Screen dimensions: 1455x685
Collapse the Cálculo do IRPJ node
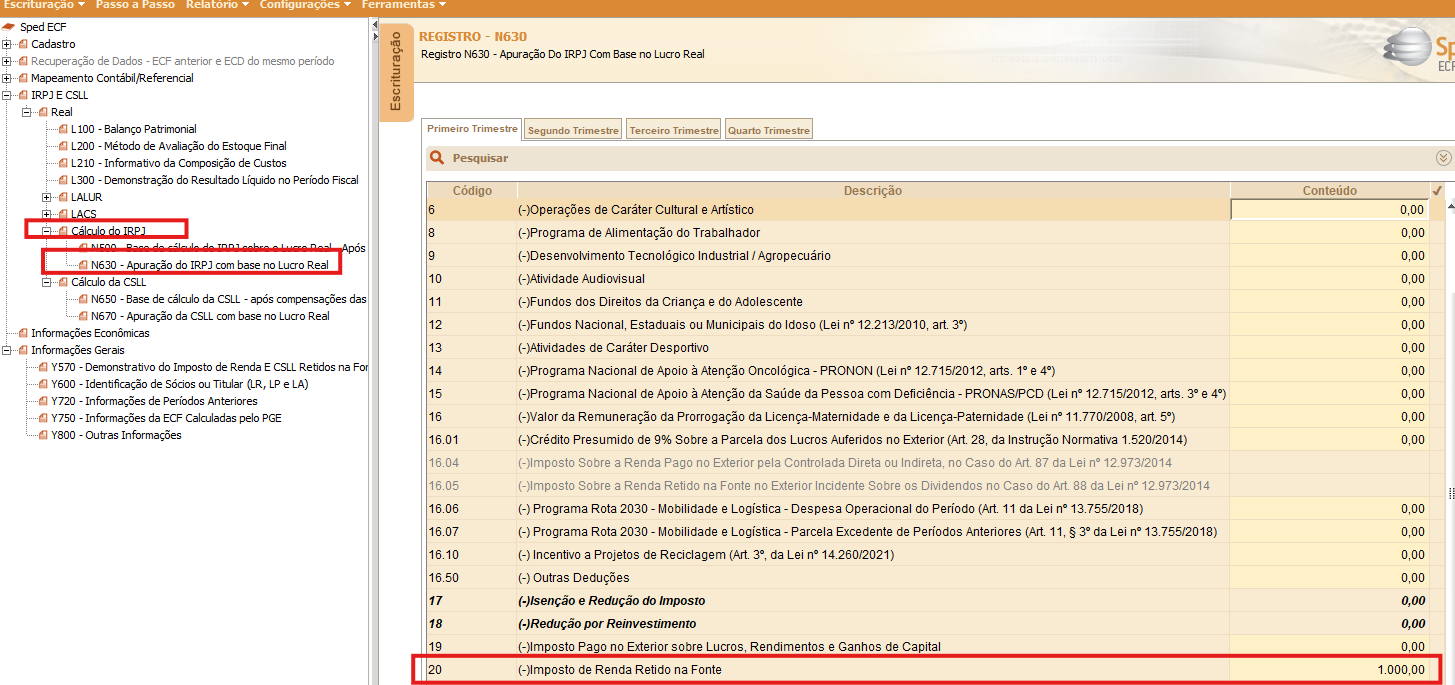[47, 231]
